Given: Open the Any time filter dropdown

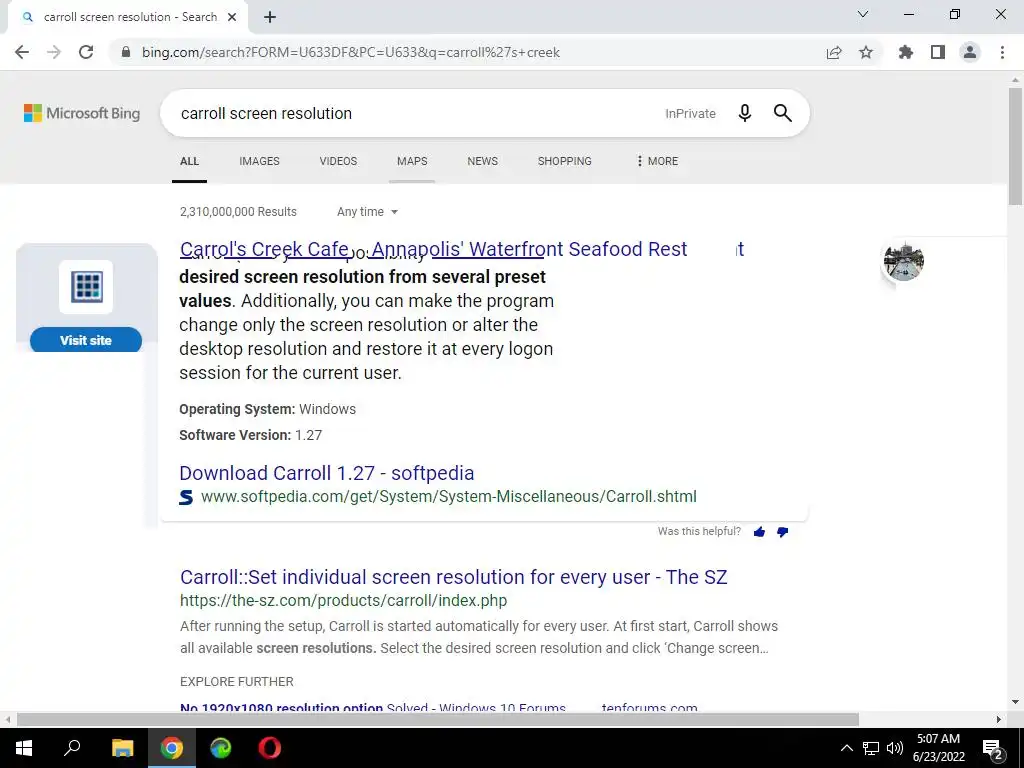Looking at the screenshot, I should 367,212.
